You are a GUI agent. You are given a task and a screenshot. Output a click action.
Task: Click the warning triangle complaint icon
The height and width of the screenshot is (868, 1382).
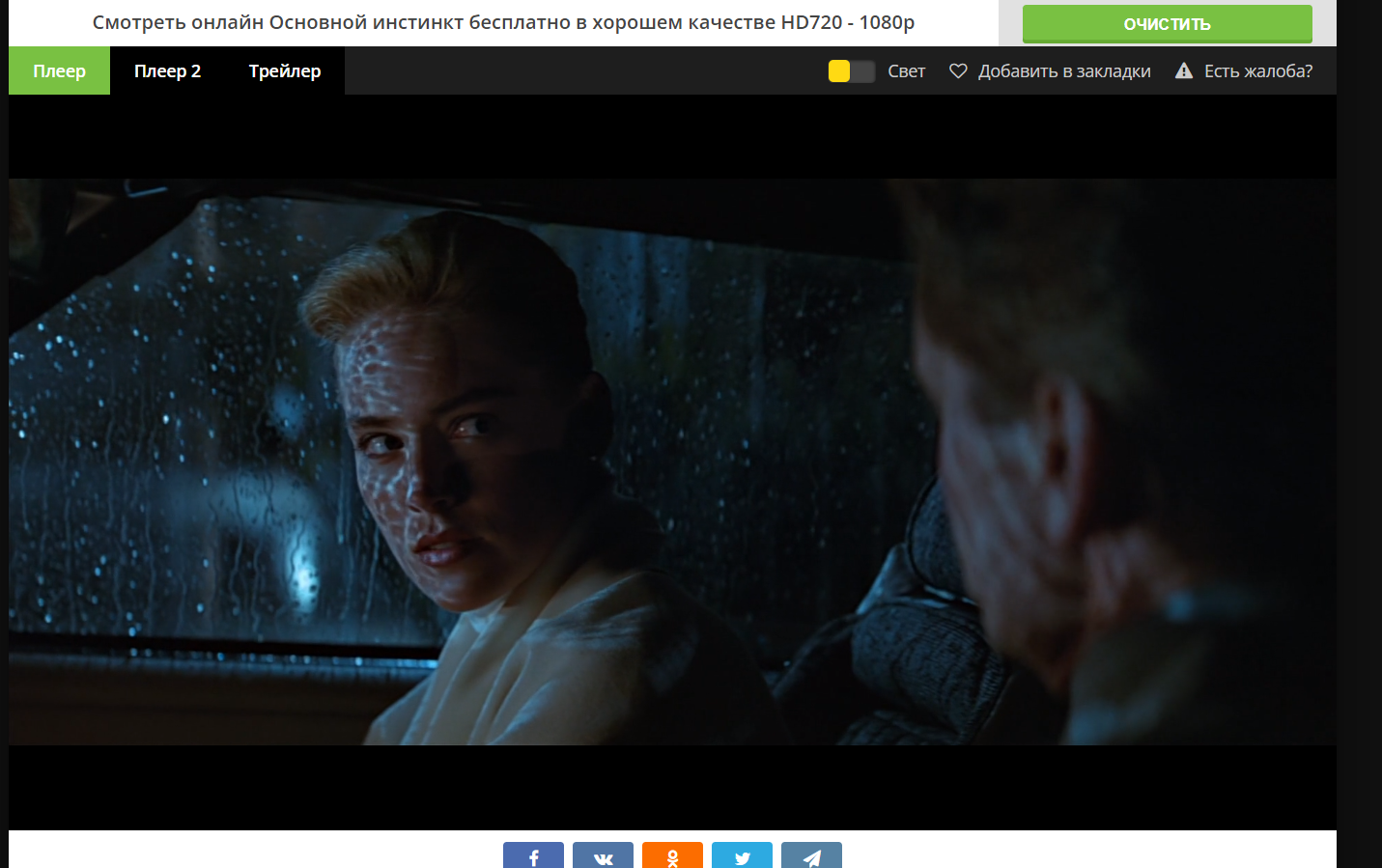tap(1184, 70)
